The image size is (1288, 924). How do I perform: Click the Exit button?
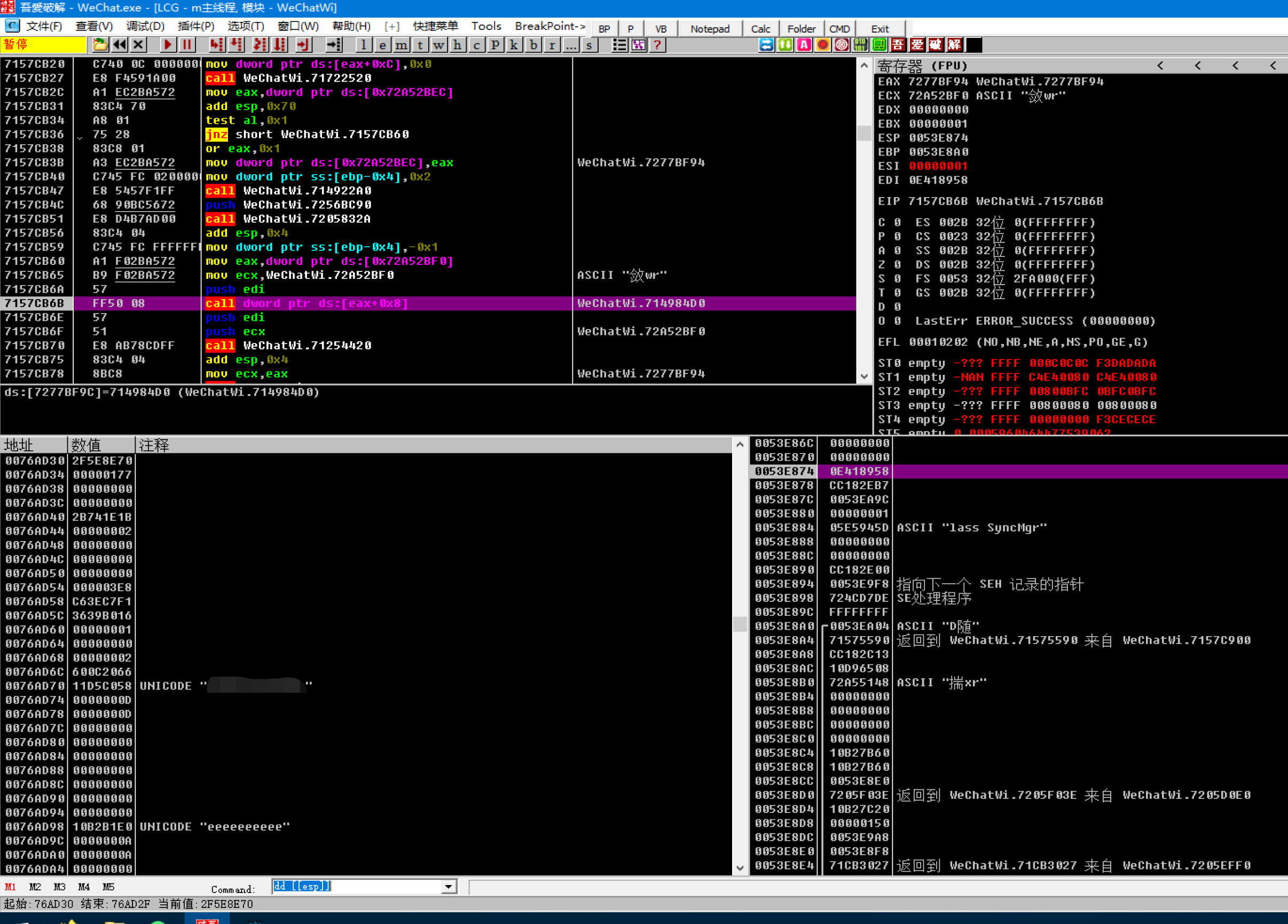pyautogui.click(x=879, y=29)
